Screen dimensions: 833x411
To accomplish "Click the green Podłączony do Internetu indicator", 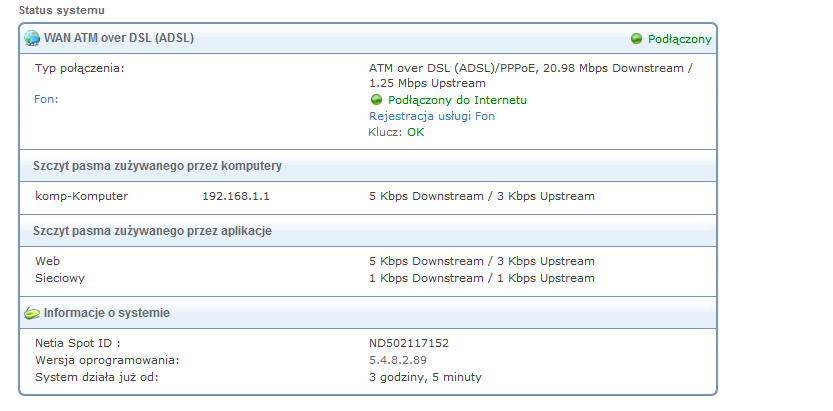I will [x=376, y=100].
